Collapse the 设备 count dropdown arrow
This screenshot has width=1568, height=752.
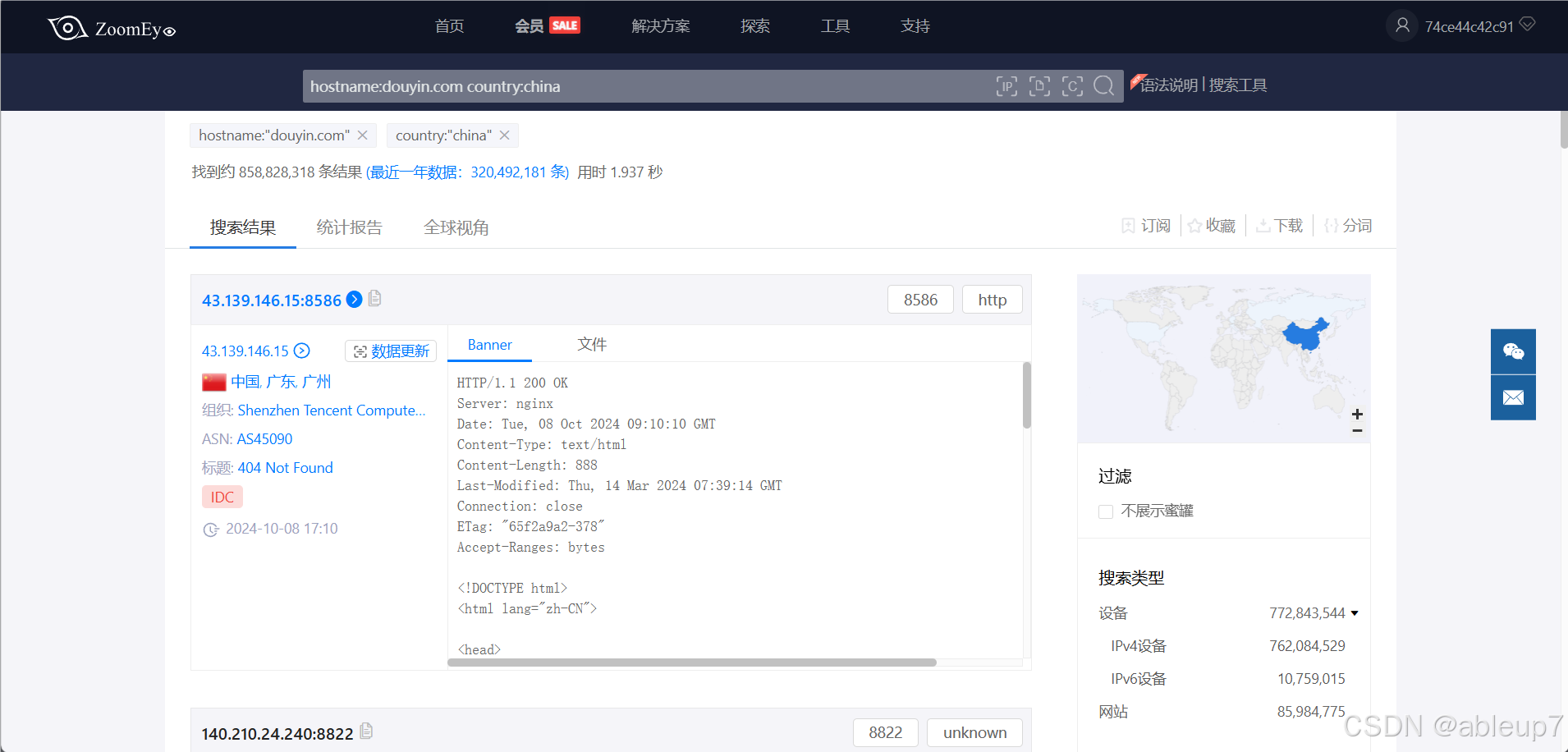click(x=1355, y=613)
